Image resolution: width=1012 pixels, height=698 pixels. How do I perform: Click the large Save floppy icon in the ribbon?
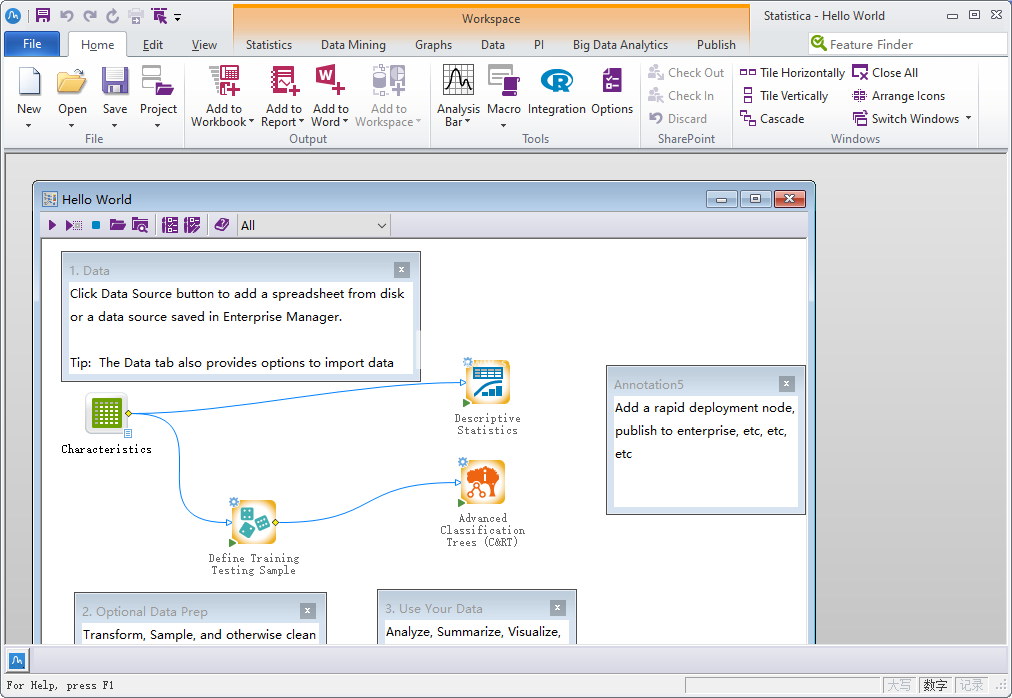pos(115,82)
